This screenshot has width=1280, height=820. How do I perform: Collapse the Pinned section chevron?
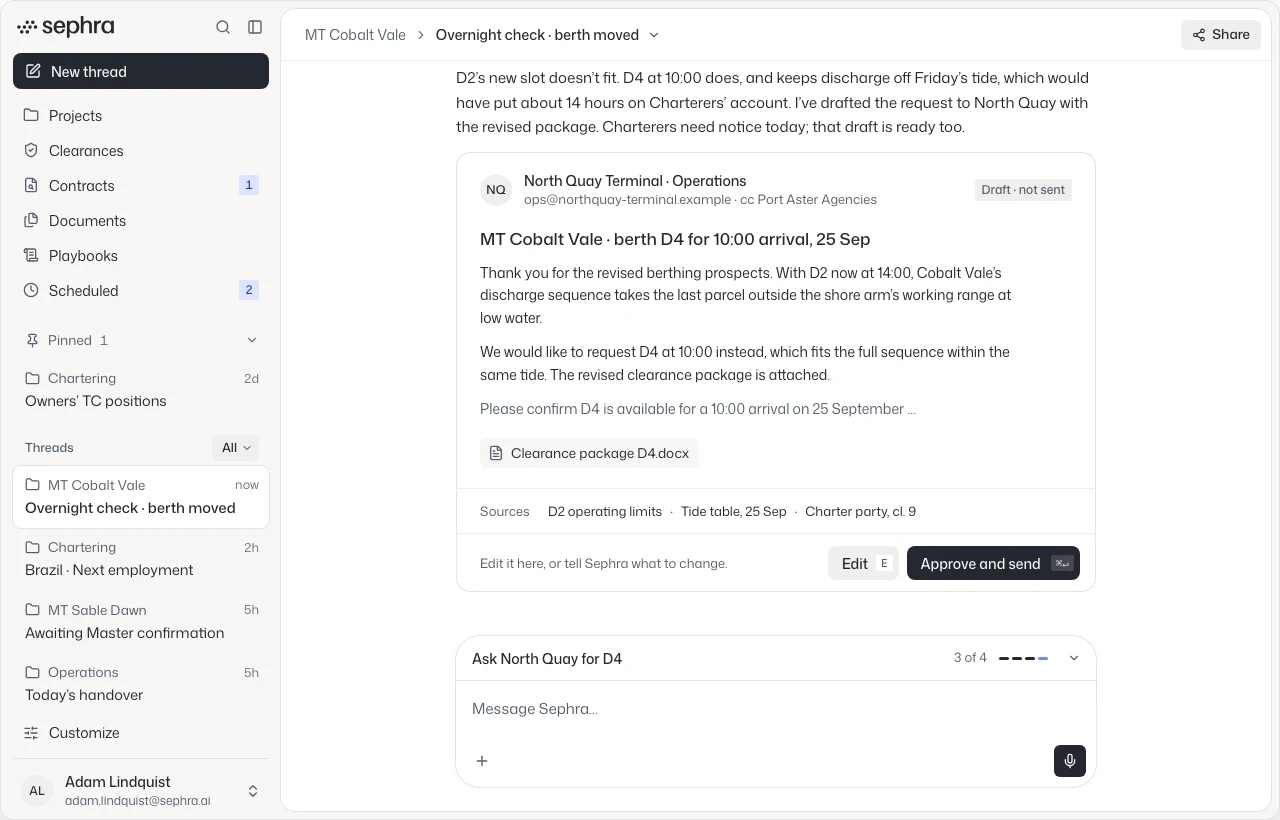[x=252, y=340]
